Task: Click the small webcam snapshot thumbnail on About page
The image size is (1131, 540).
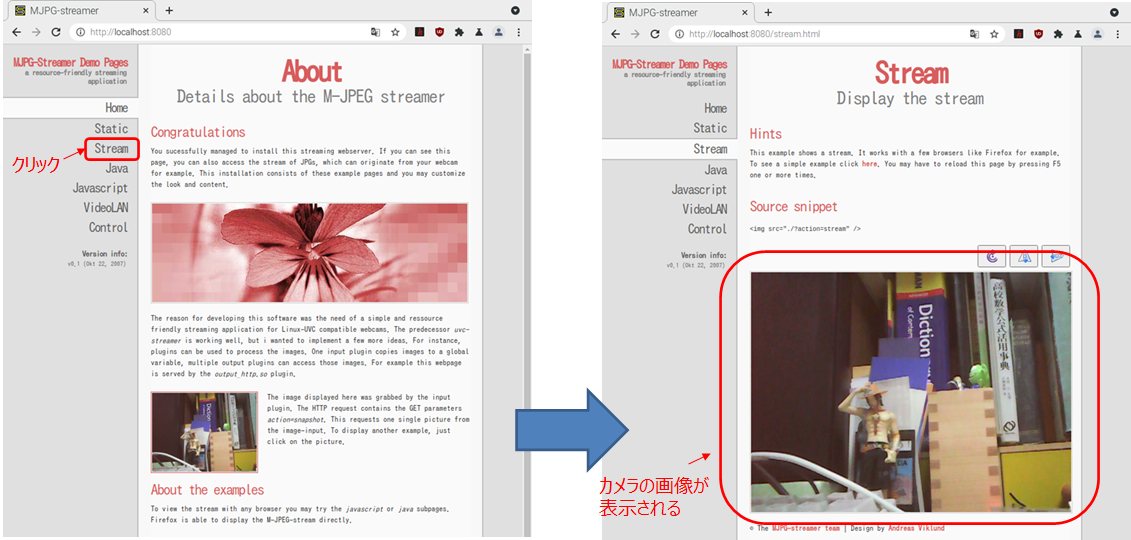Action: [x=204, y=431]
